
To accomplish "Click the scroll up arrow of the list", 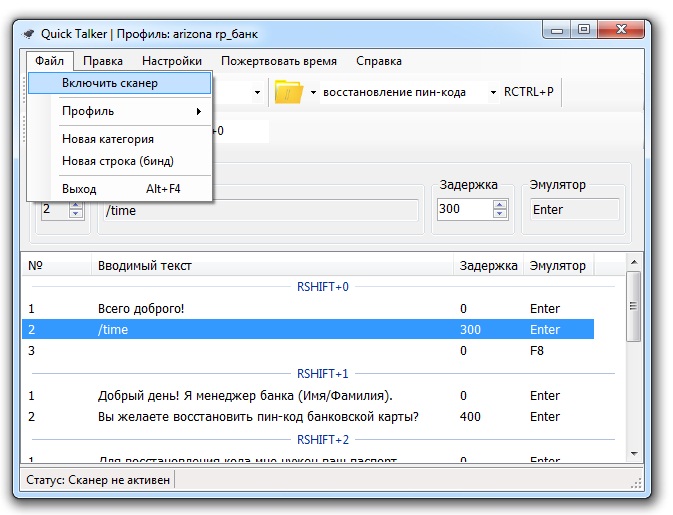I will coord(634,262).
